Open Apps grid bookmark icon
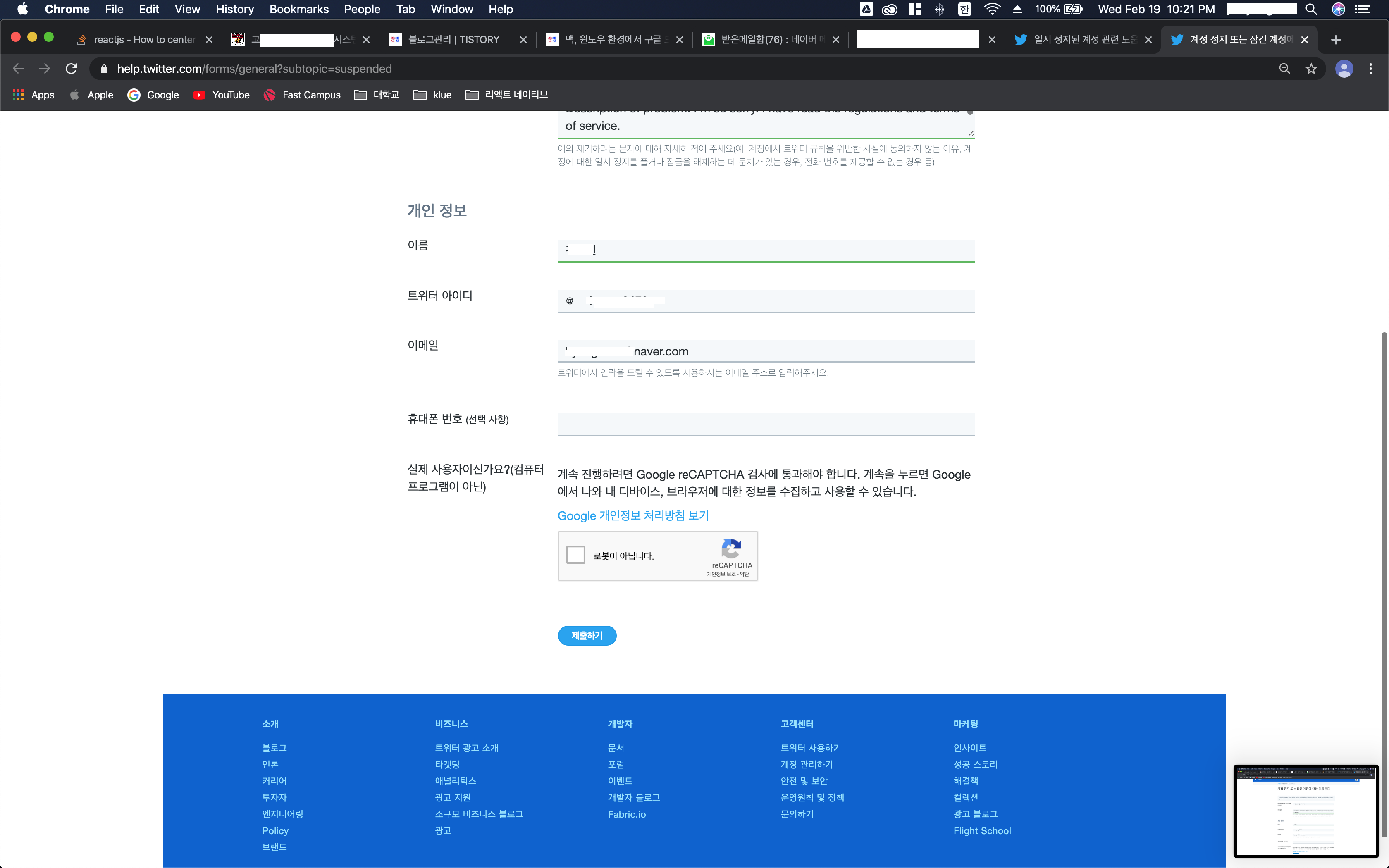The height and width of the screenshot is (868, 1389). click(18, 95)
